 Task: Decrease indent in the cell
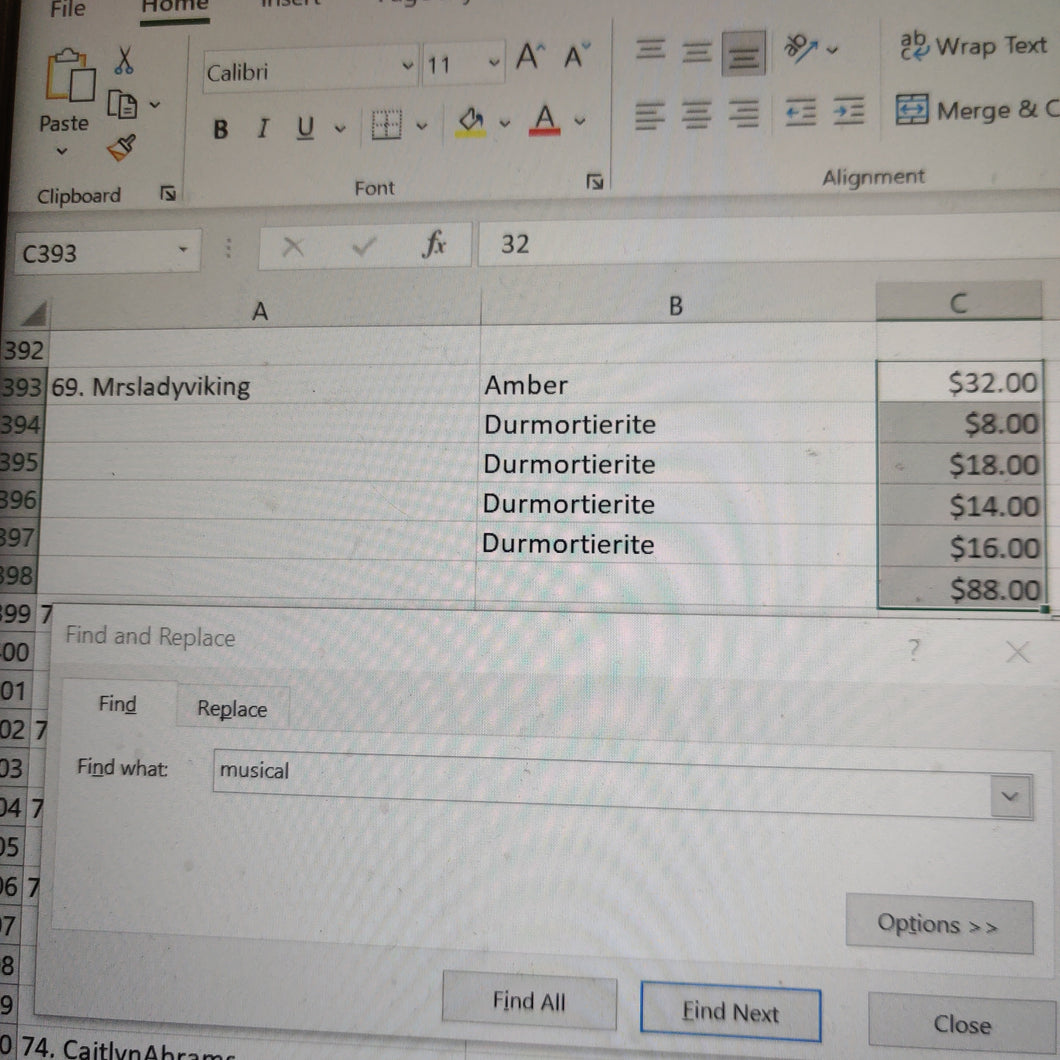coord(801,112)
